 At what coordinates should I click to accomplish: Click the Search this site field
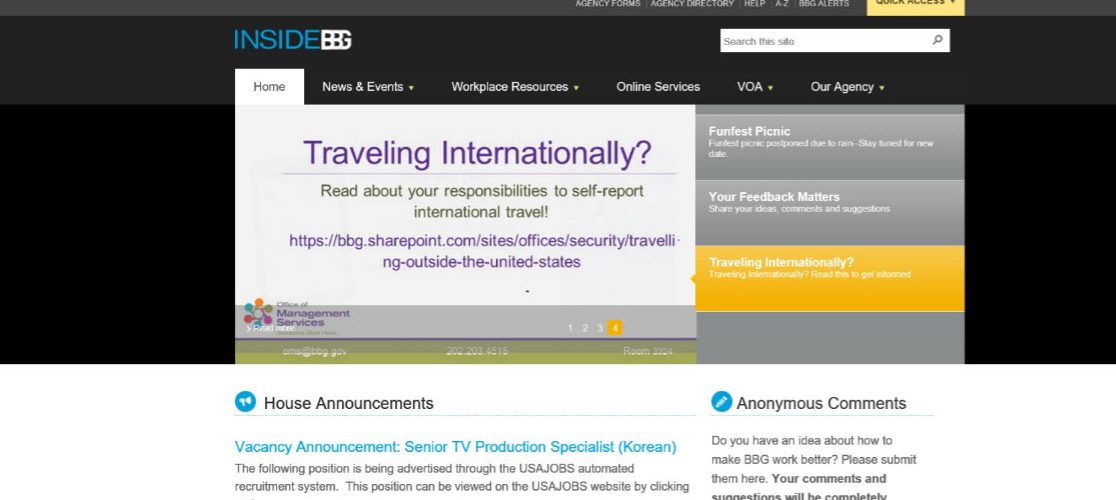coord(822,41)
